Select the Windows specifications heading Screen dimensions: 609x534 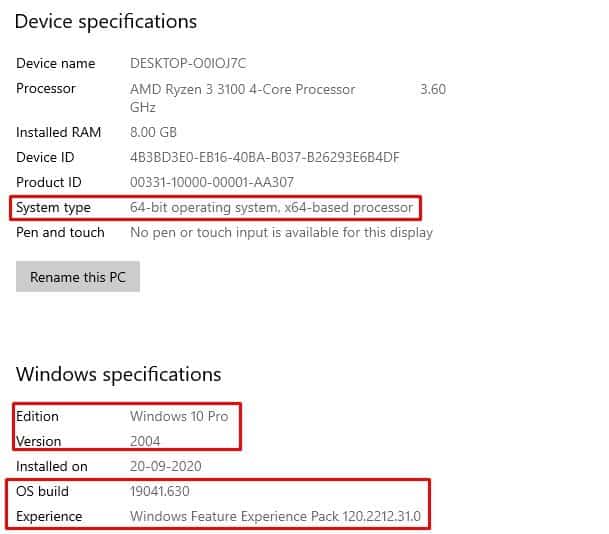point(118,374)
